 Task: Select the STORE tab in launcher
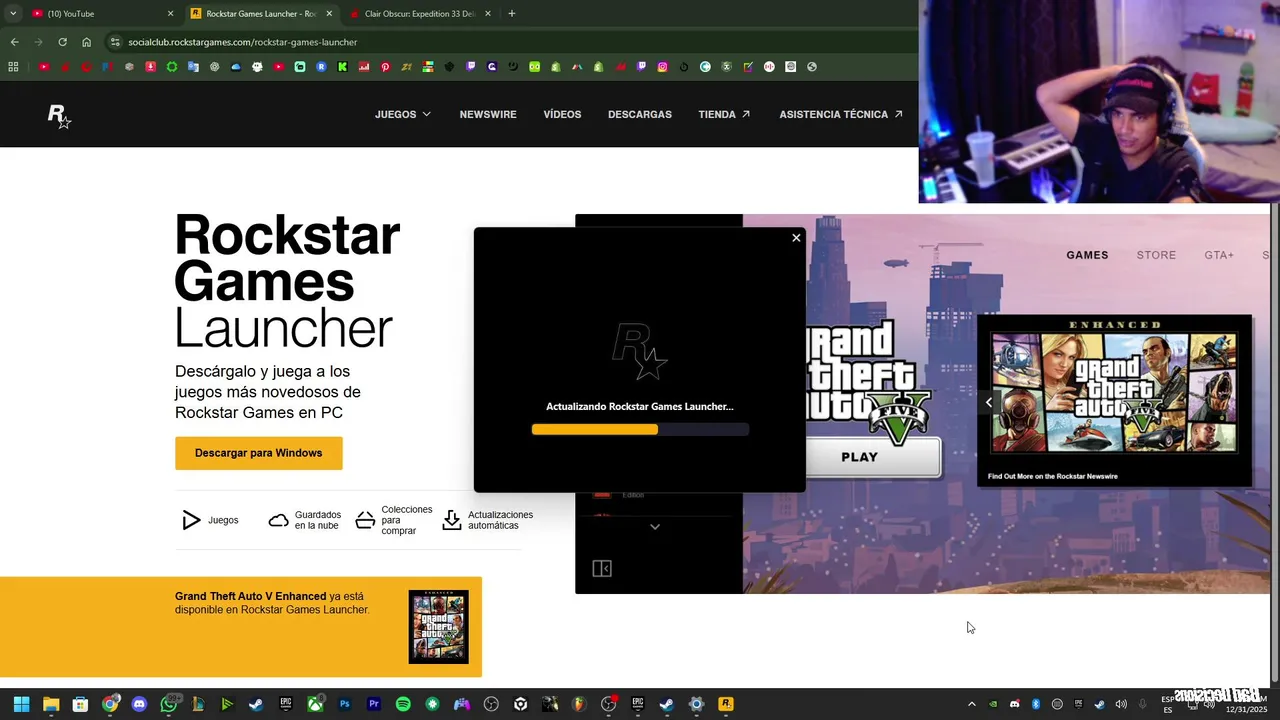(x=1156, y=255)
